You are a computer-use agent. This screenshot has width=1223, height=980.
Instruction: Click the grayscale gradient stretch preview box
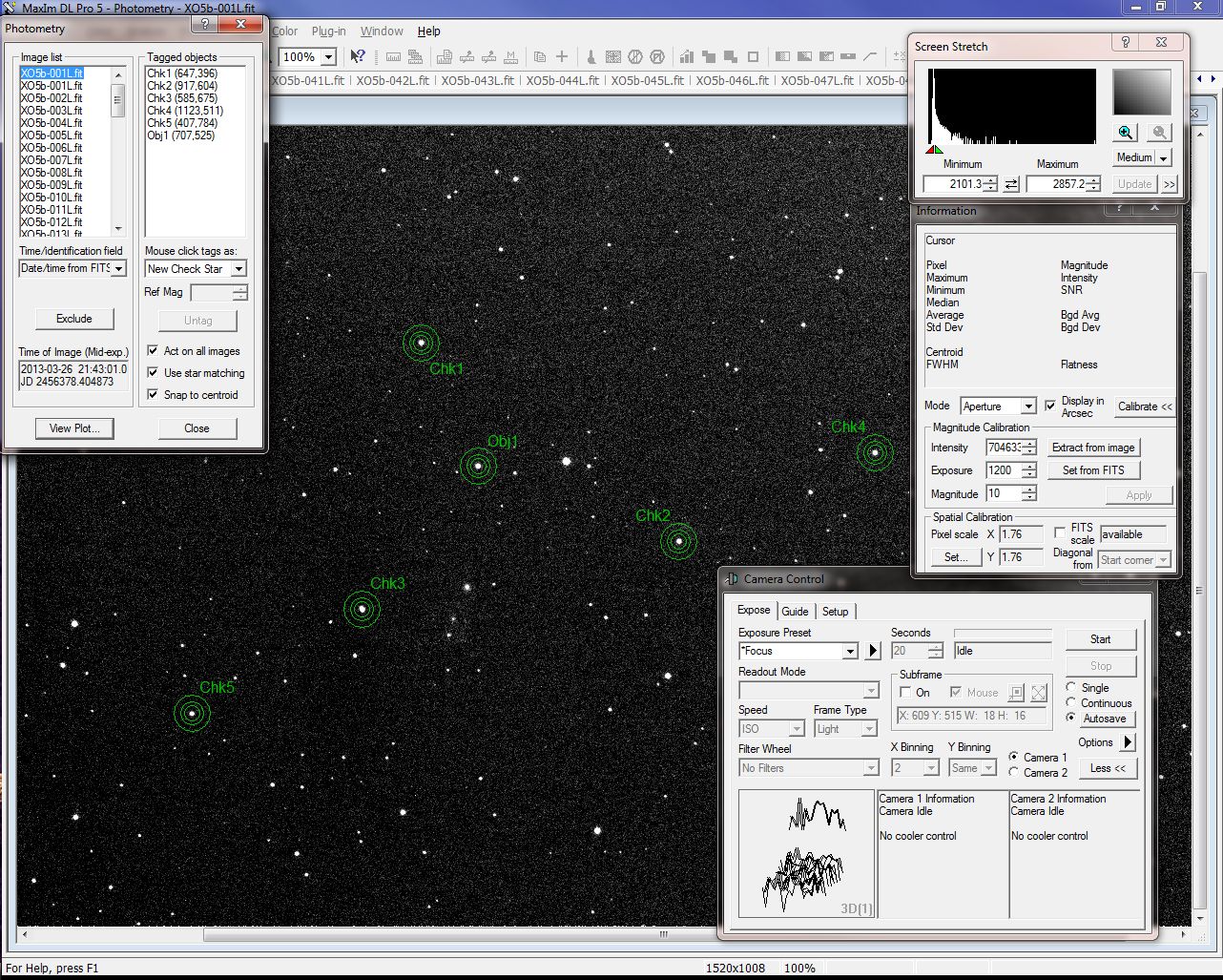(x=1141, y=93)
